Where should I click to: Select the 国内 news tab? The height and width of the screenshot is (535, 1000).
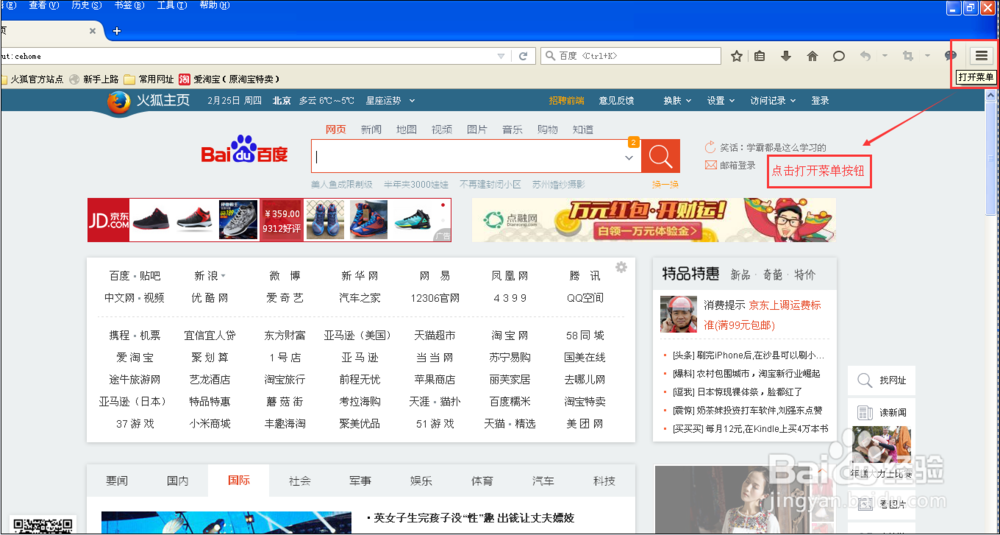coord(177,481)
